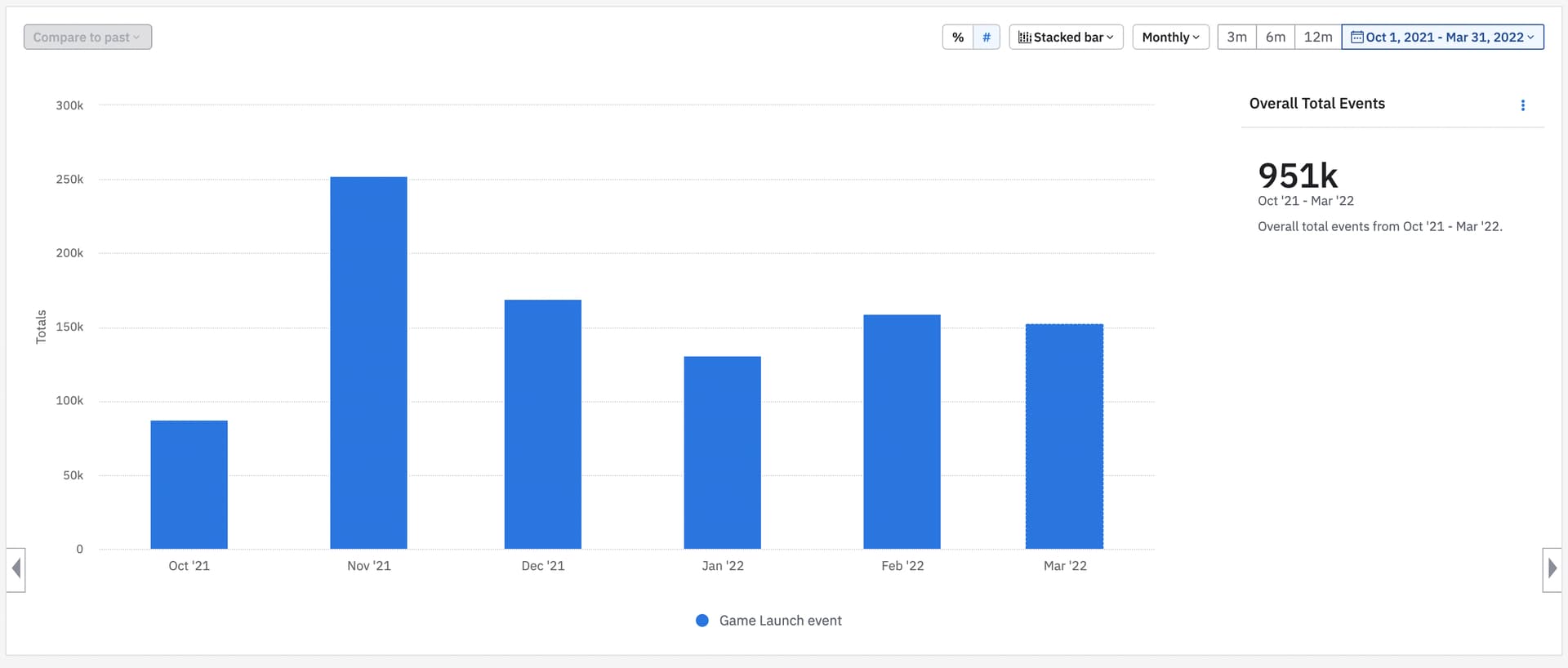Screen dimensions: 1568x668
Task: Open the Oct 1, 2021 - Mar 31, 2022 date picker
Action: [x=1442, y=37]
